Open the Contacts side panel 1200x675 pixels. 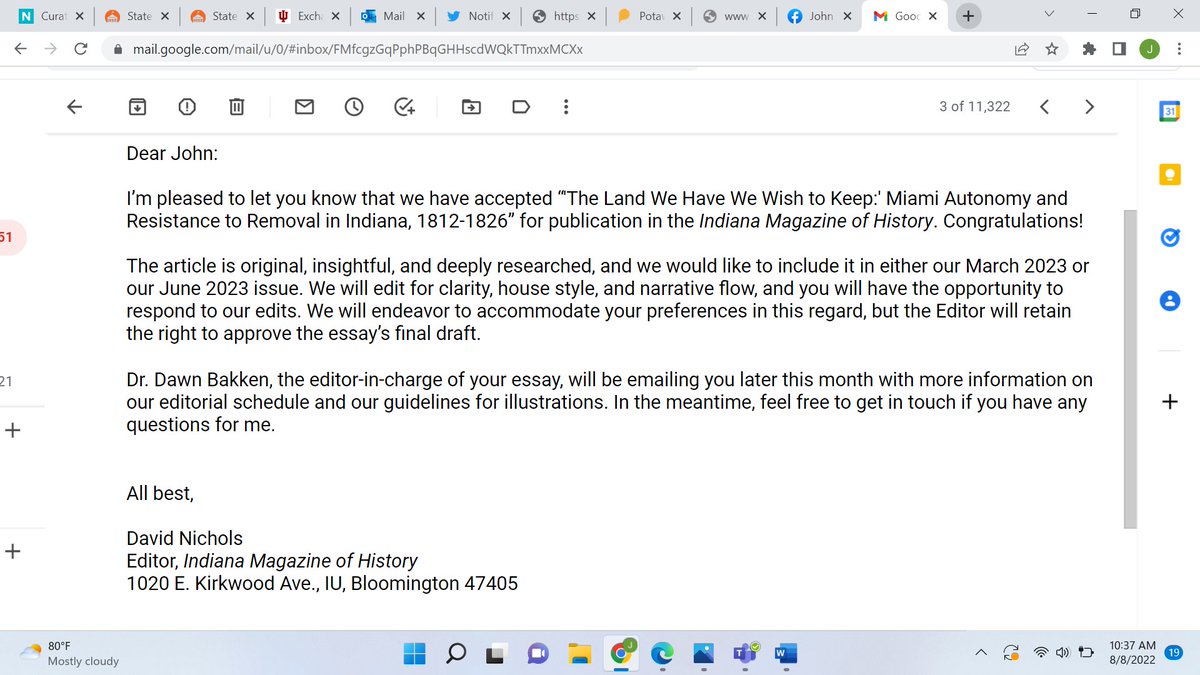click(1168, 300)
